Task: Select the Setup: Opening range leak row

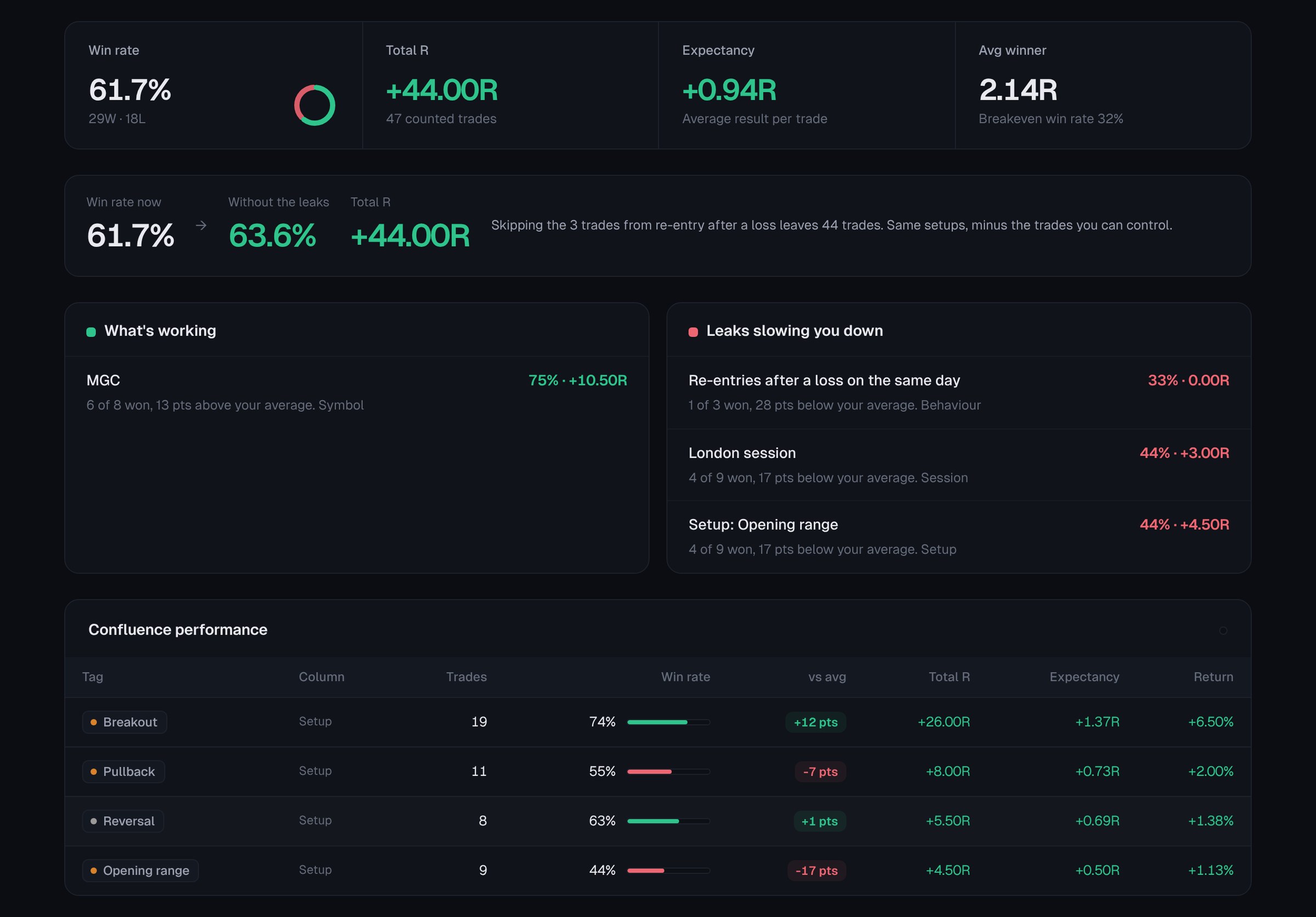Action: pyautogui.click(x=958, y=537)
